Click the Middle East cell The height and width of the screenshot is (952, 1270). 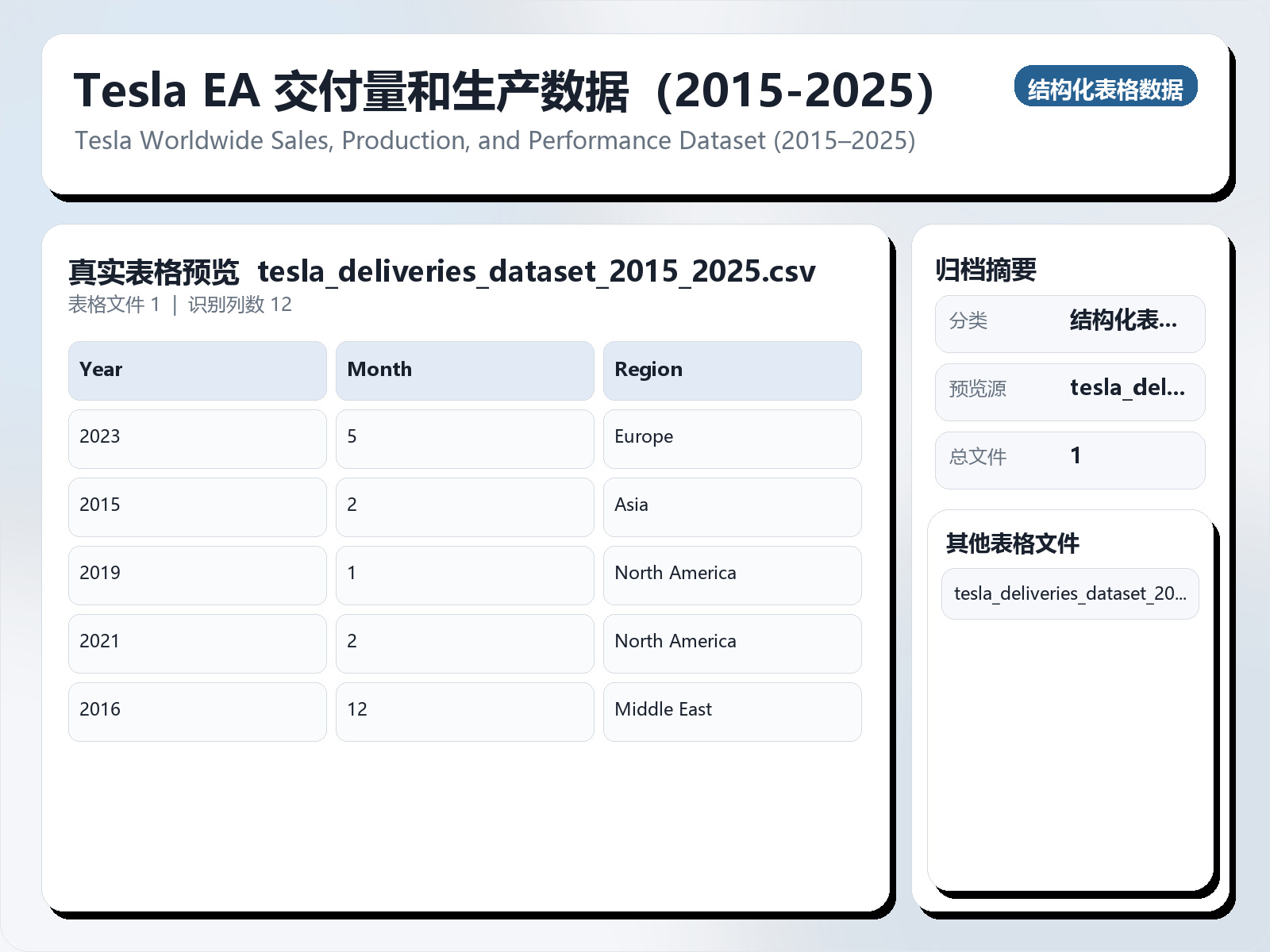point(730,711)
